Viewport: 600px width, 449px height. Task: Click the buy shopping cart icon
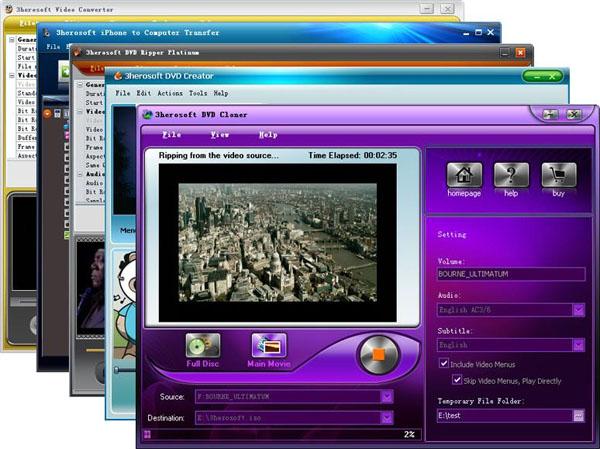559,175
